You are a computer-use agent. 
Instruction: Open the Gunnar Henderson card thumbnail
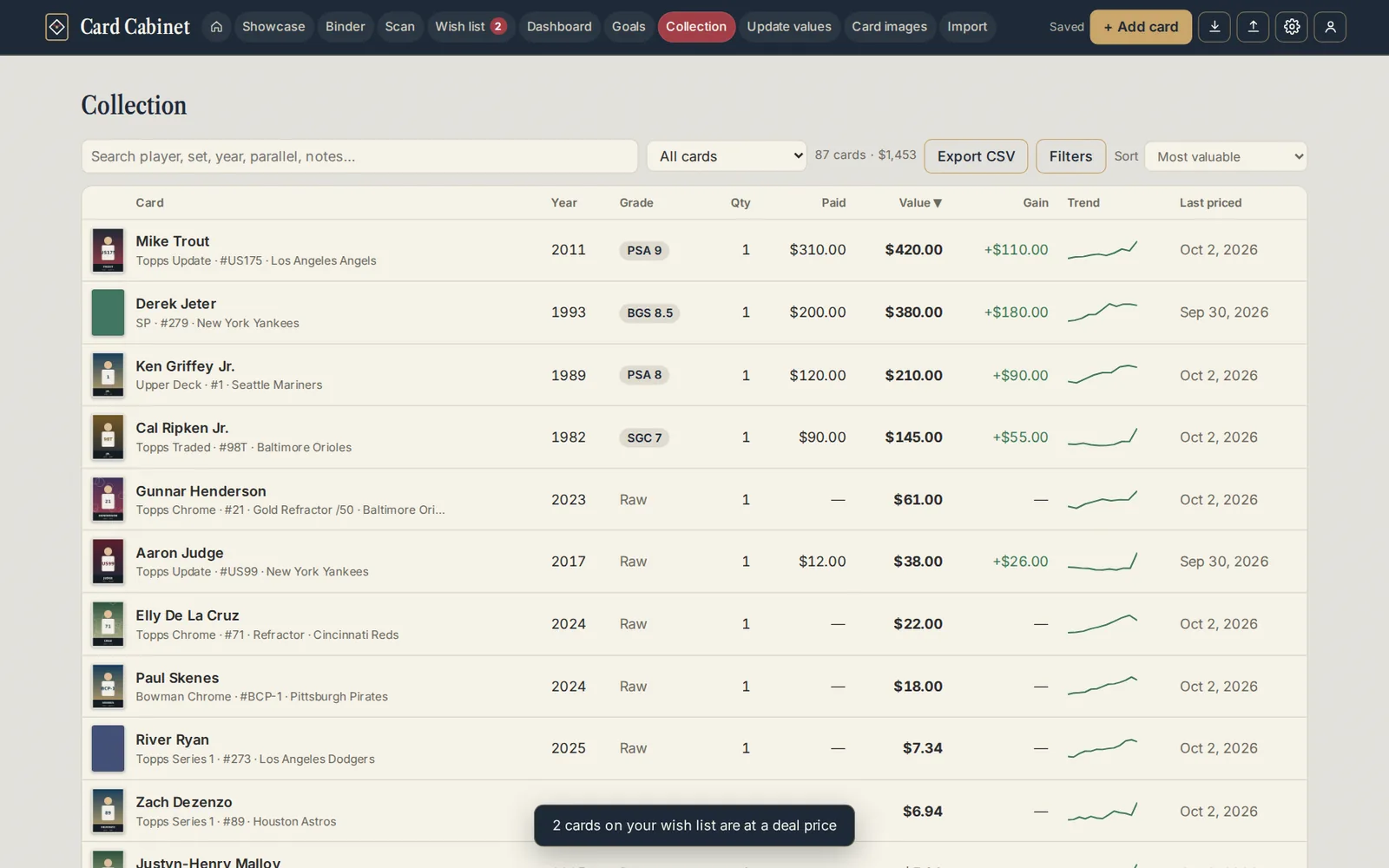pyautogui.click(x=109, y=499)
